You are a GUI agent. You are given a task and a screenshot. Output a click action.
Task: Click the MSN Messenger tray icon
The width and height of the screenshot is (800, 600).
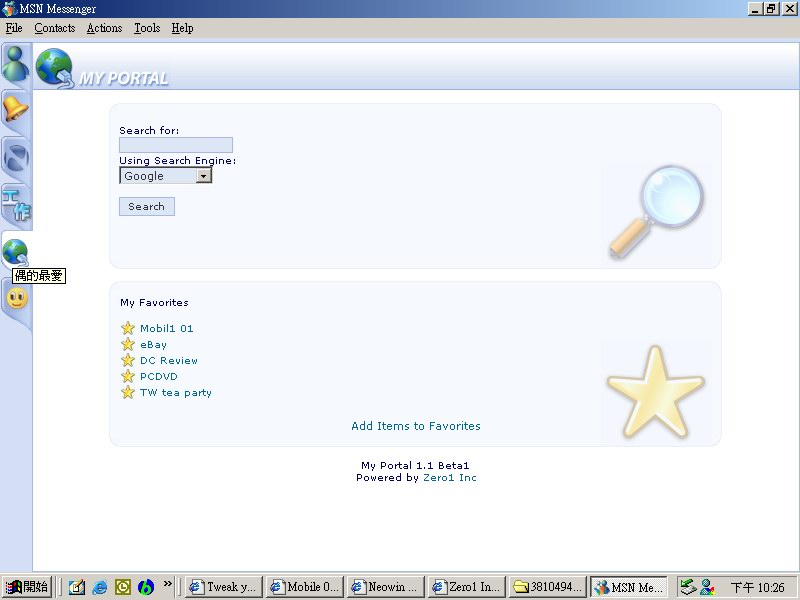coord(707,587)
